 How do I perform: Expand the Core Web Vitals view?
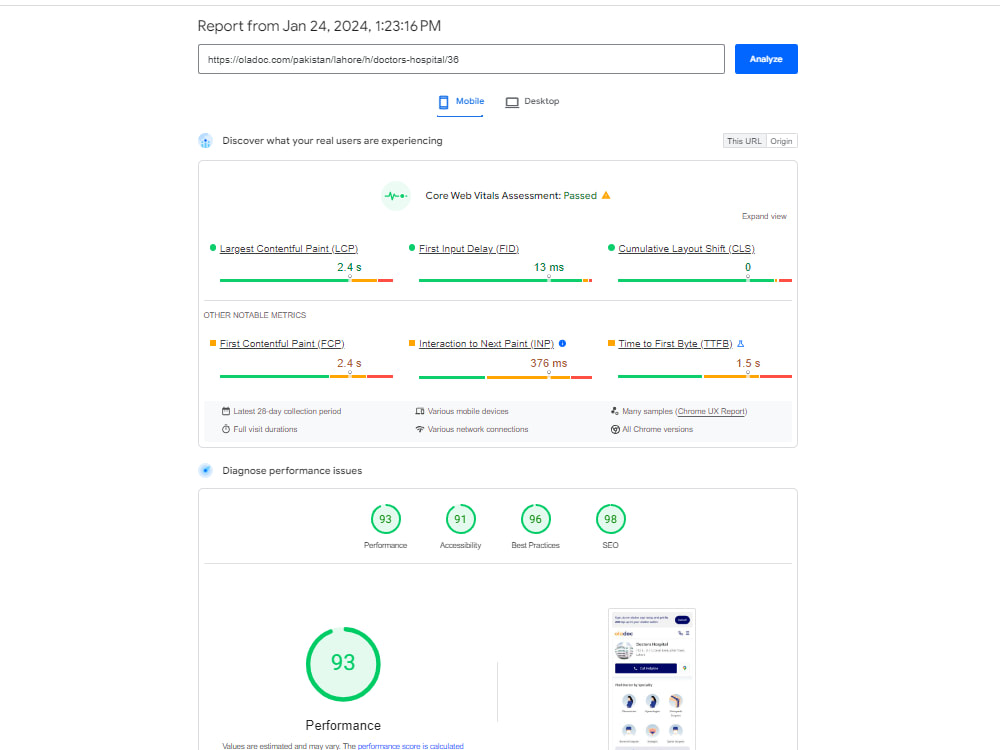pyautogui.click(x=764, y=216)
